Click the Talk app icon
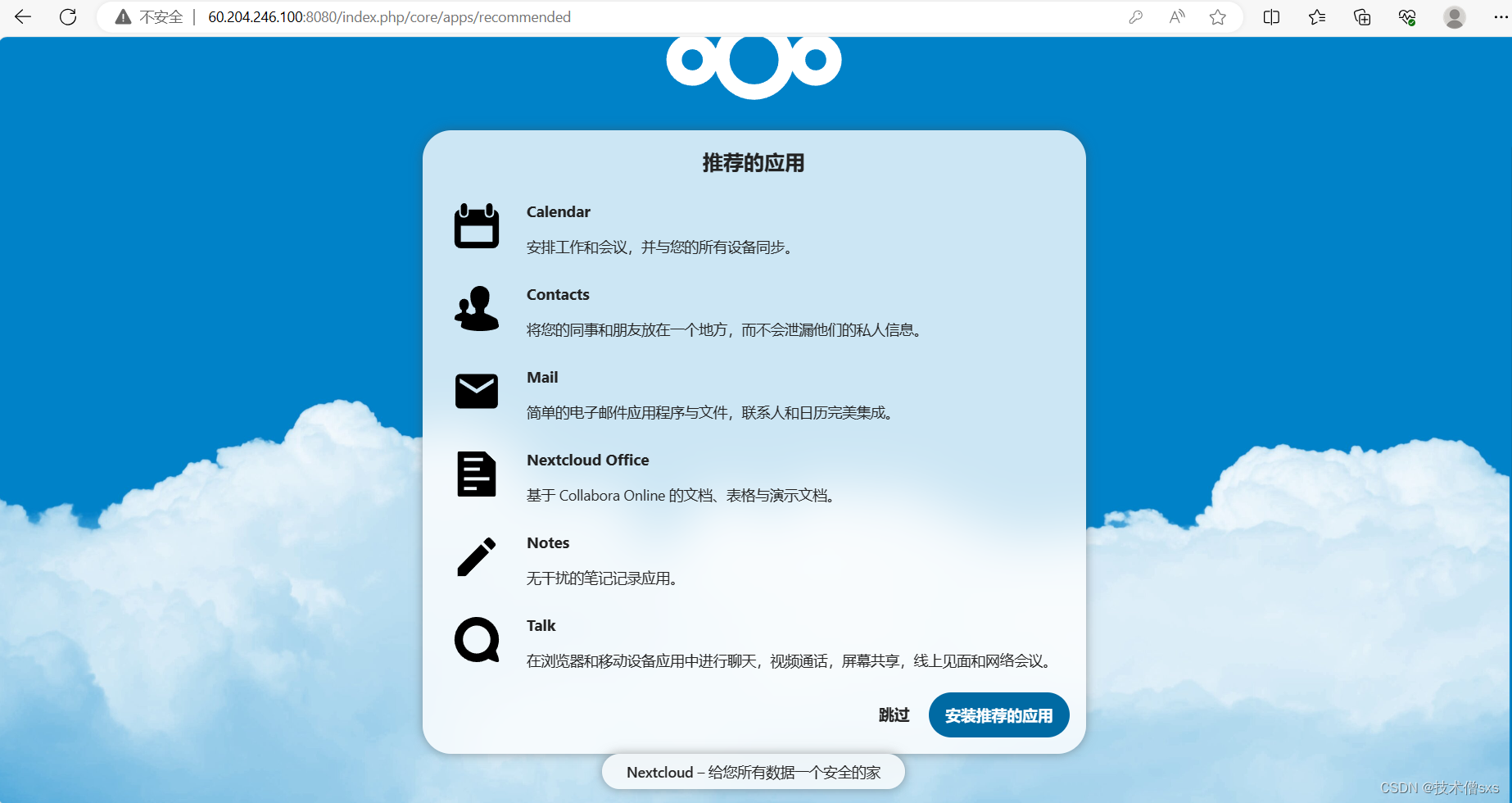This screenshot has height=803, width=1512. [x=477, y=640]
